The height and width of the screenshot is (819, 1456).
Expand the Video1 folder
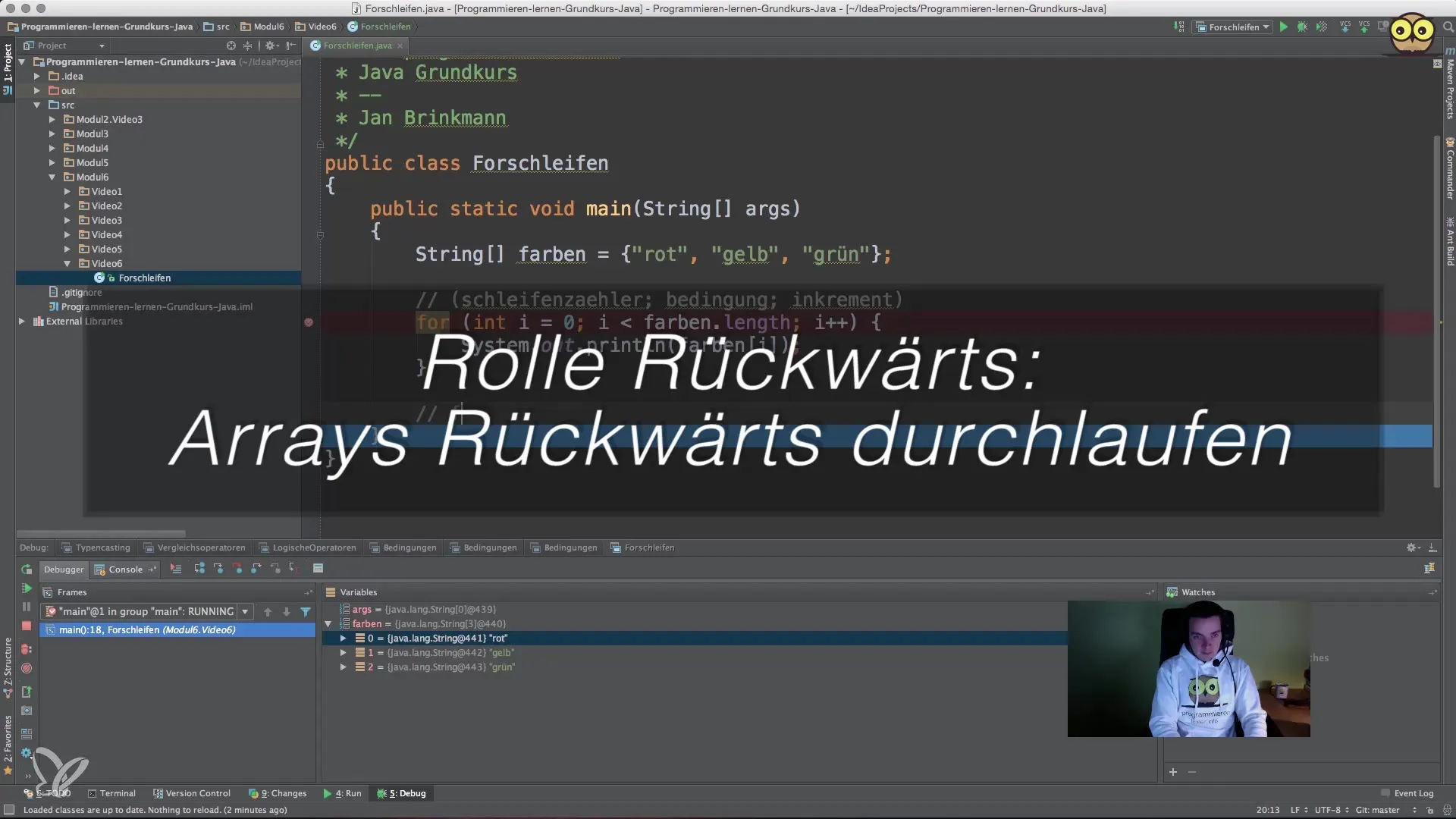pyautogui.click(x=67, y=192)
